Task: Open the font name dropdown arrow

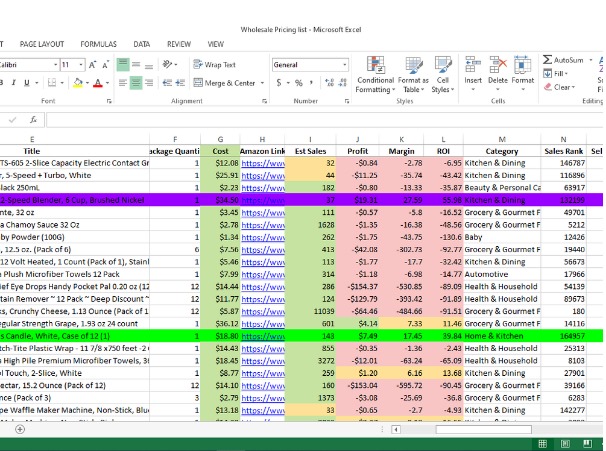Action: click(55, 65)
